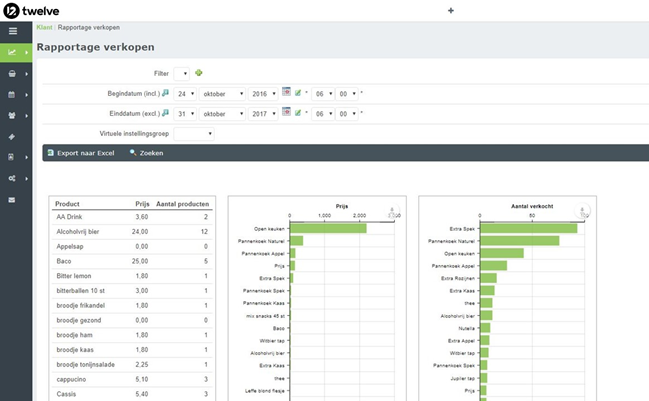Open the calendar picker for Einddatum

[286, 112]
